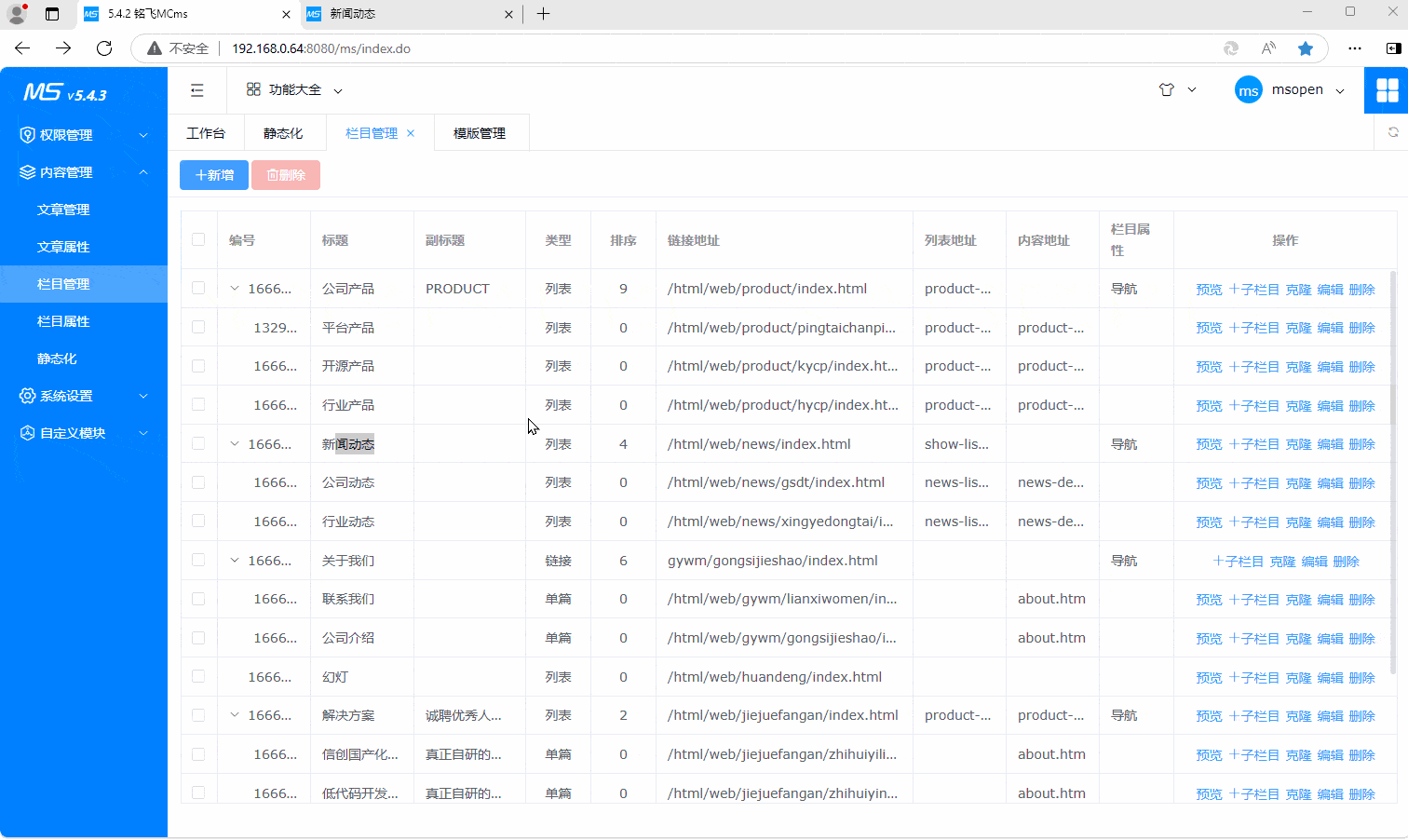The width and height of the screenshot is (1408, 840).
Task: Click the msopen user avatar
Action: click(x=1248, y=90)
